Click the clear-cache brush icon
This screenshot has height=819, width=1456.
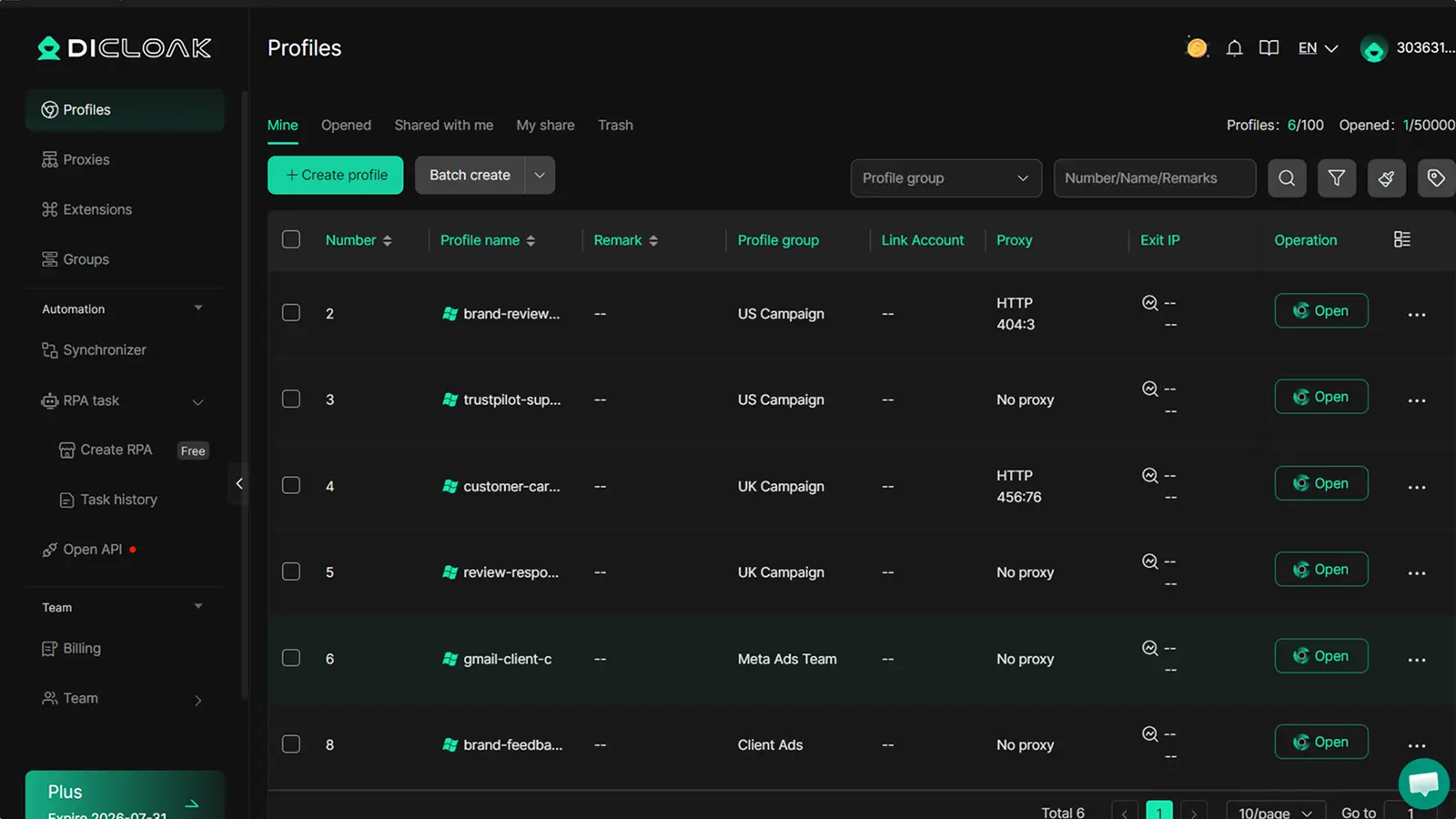(1386, 178)
